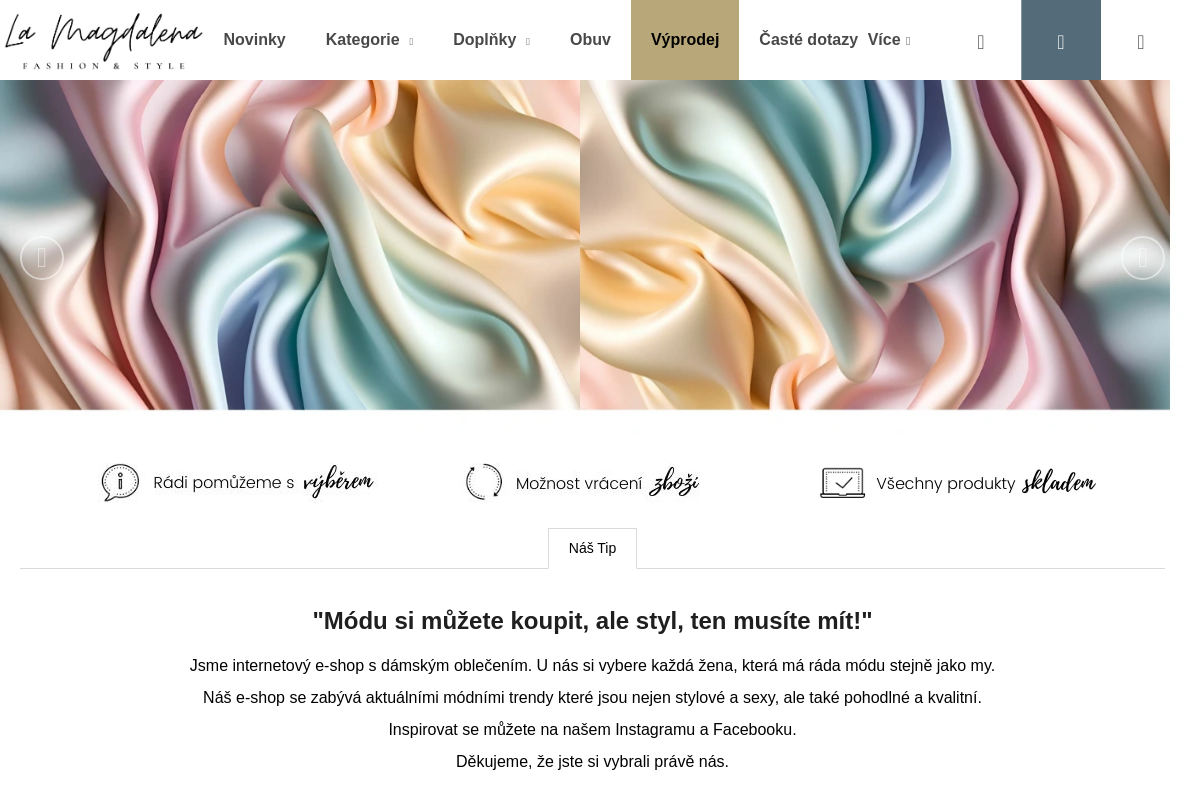The width and height of the screenshot is (1200, 800).
Task: Click the rightmost header icon
Action: [x=1141, y=42]
